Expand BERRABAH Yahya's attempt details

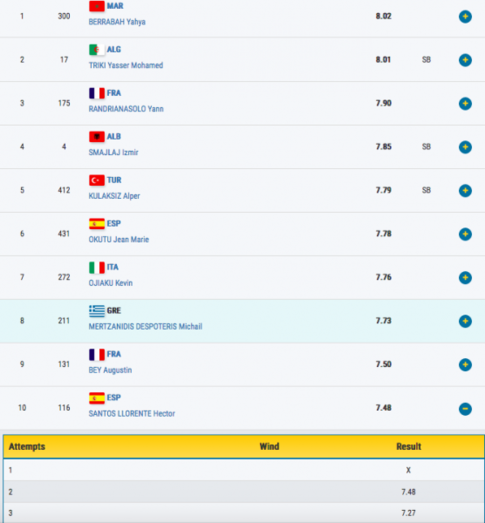coord(465,16)
